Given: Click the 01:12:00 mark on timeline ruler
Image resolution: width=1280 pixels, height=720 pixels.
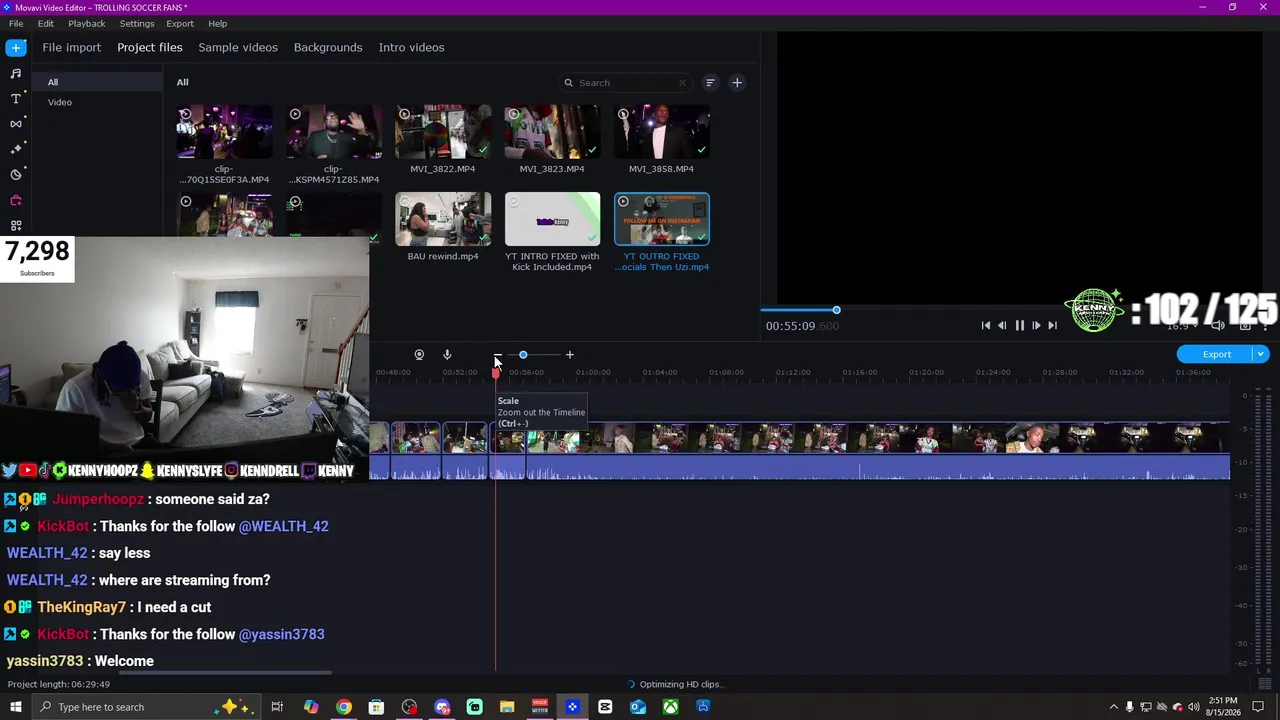Looking at the screenshot, I should (x=793, y=372).
